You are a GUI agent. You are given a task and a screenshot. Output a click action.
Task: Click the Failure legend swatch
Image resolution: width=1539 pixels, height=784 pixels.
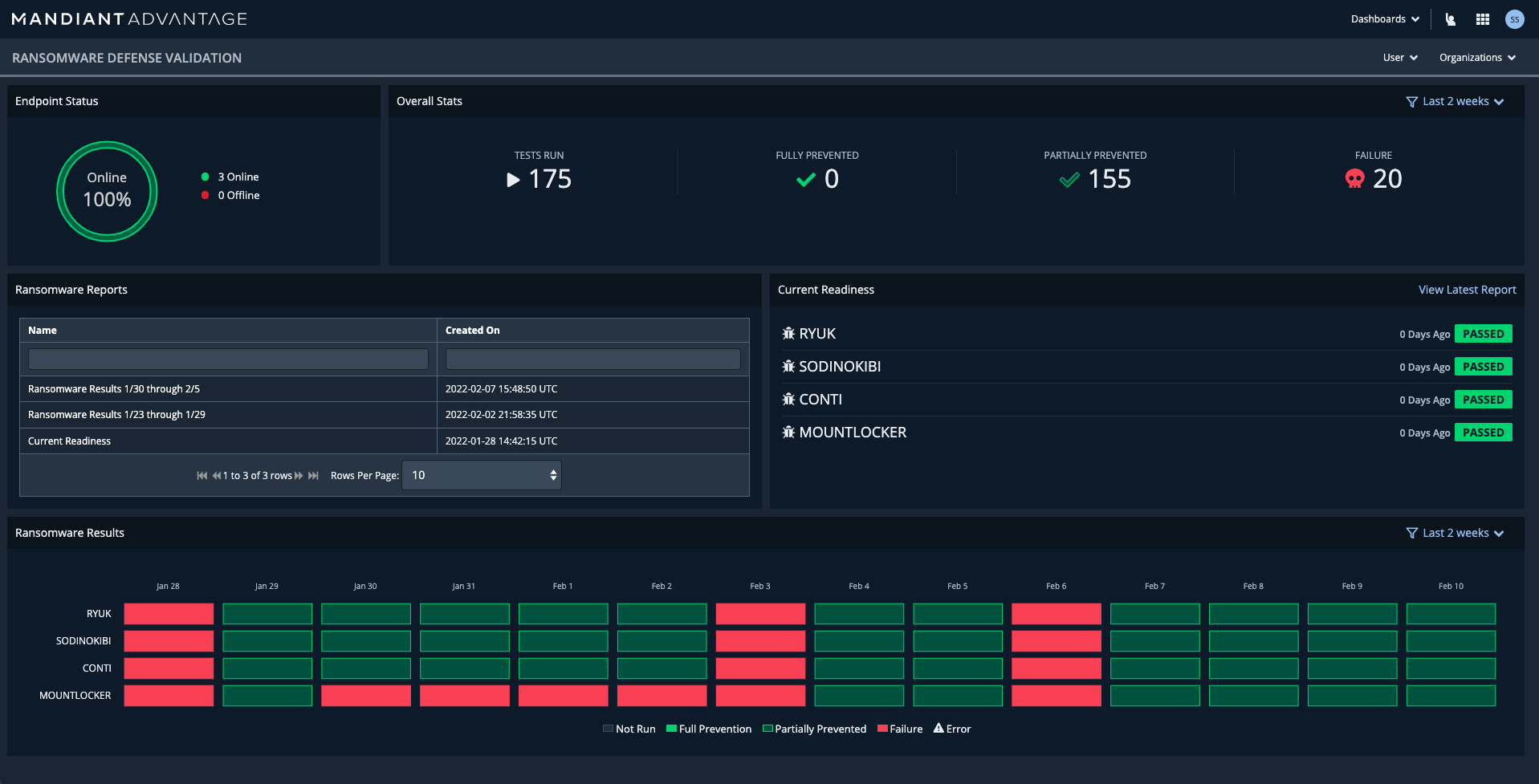(882, 729)
